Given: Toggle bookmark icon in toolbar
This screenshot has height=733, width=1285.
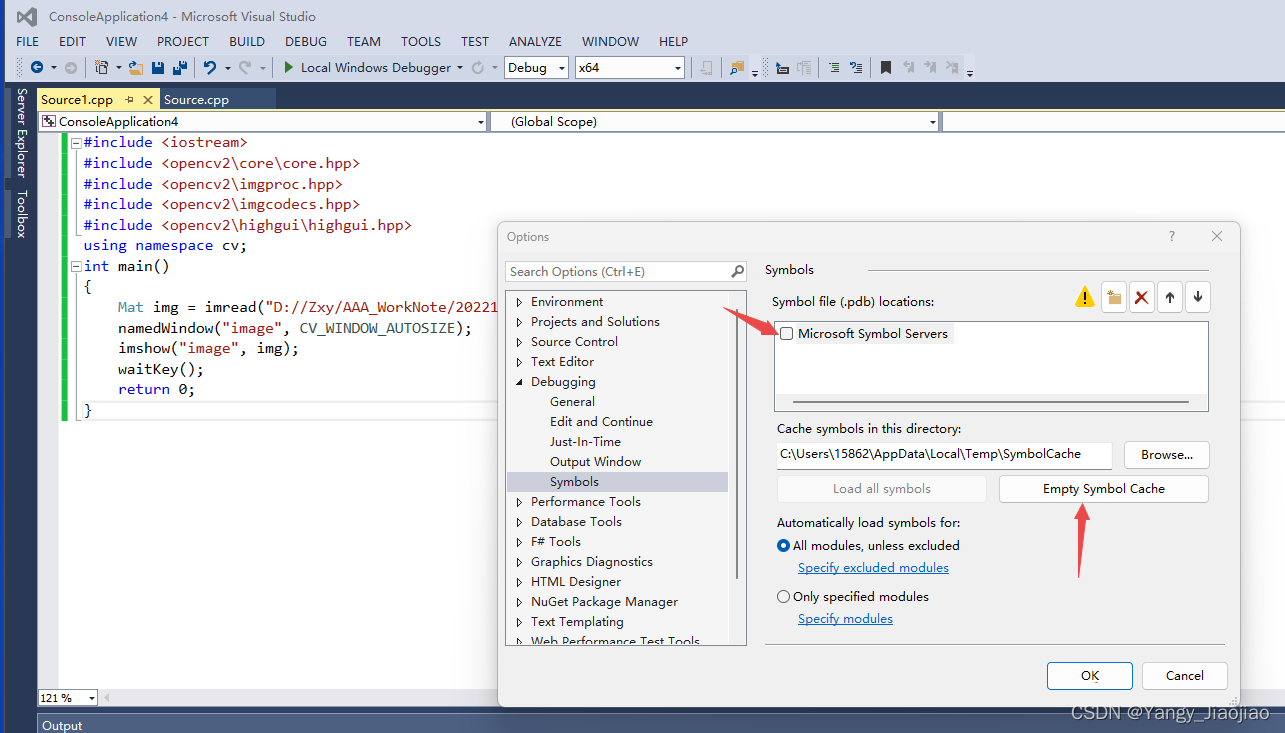Looking at the screenshot, I should [x=886, y=68].
